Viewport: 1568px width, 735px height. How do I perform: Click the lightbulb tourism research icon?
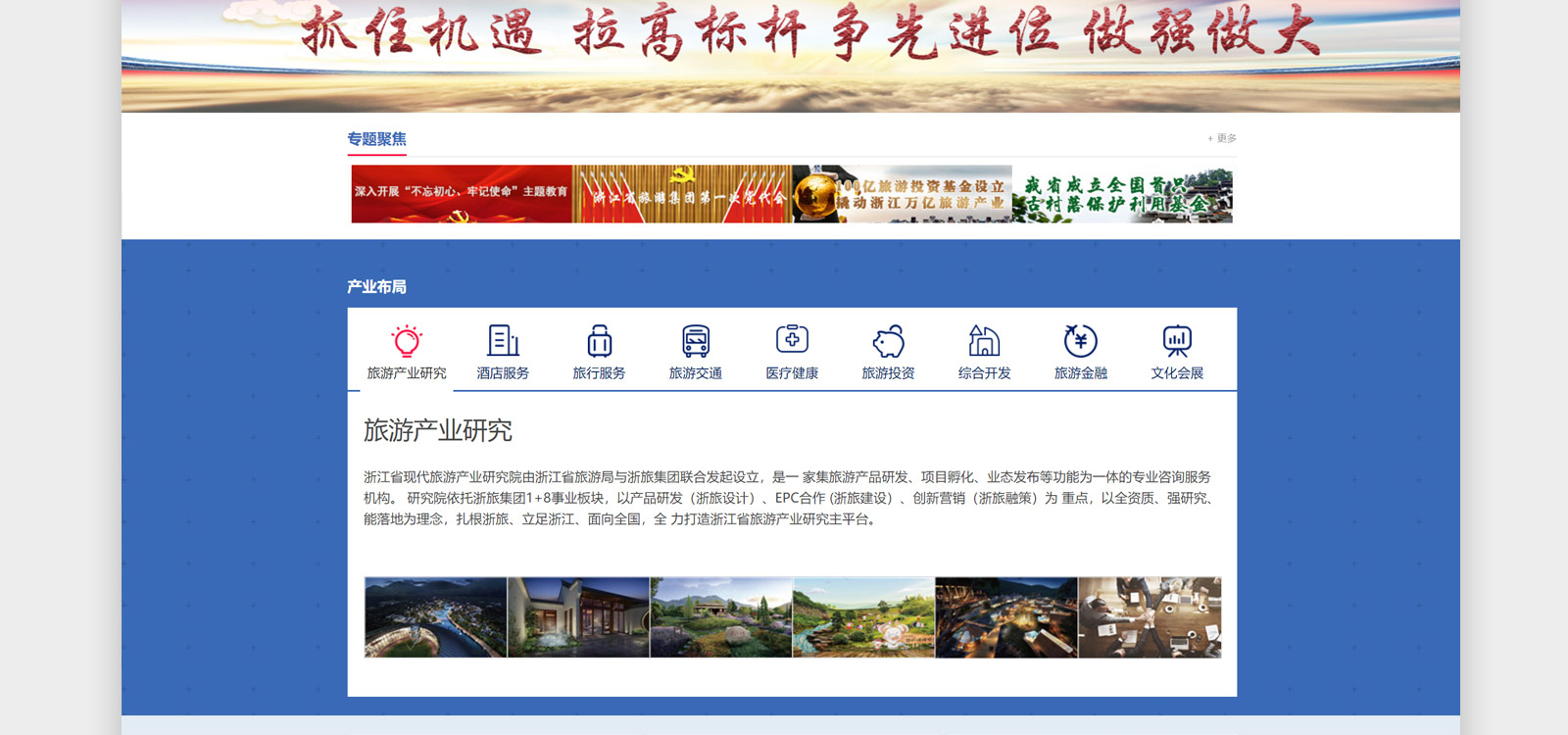click(407, 341)
